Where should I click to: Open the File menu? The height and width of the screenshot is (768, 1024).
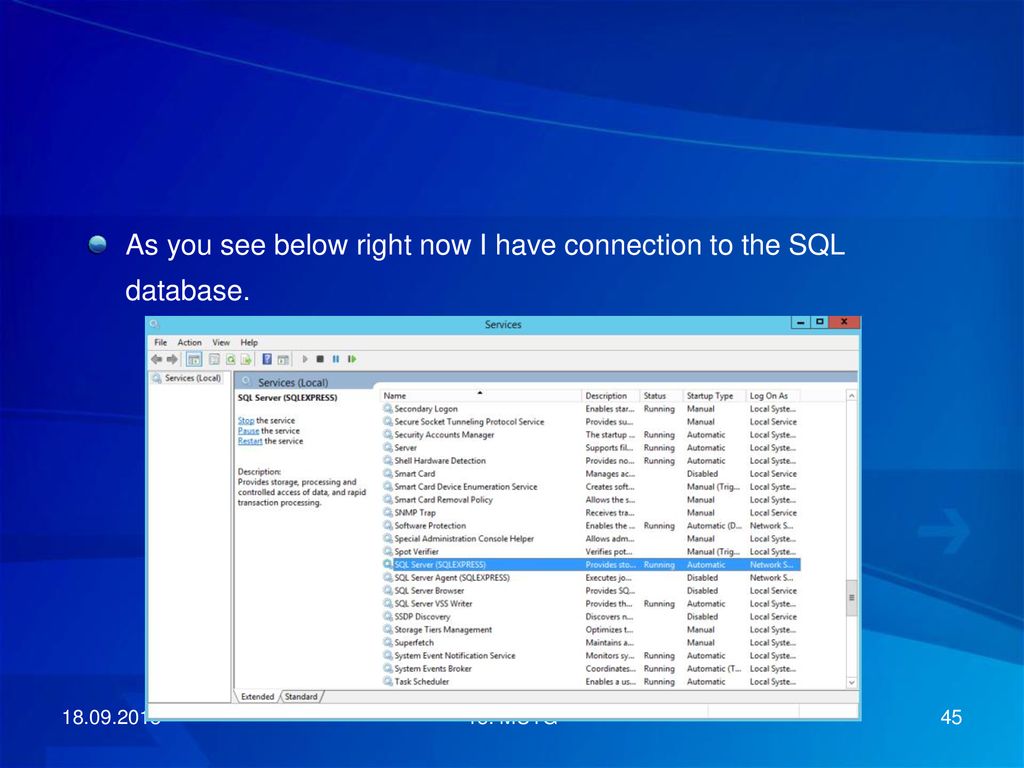[161, 342]
